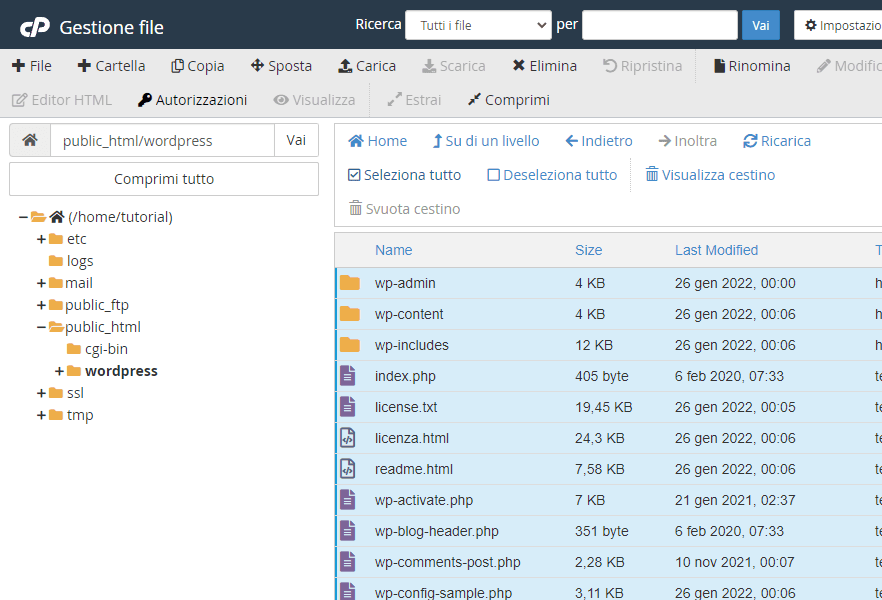The width and height of the screenshot is (882, 600).
Task: Create a new File from toolbar
Action: coord(32,66)
